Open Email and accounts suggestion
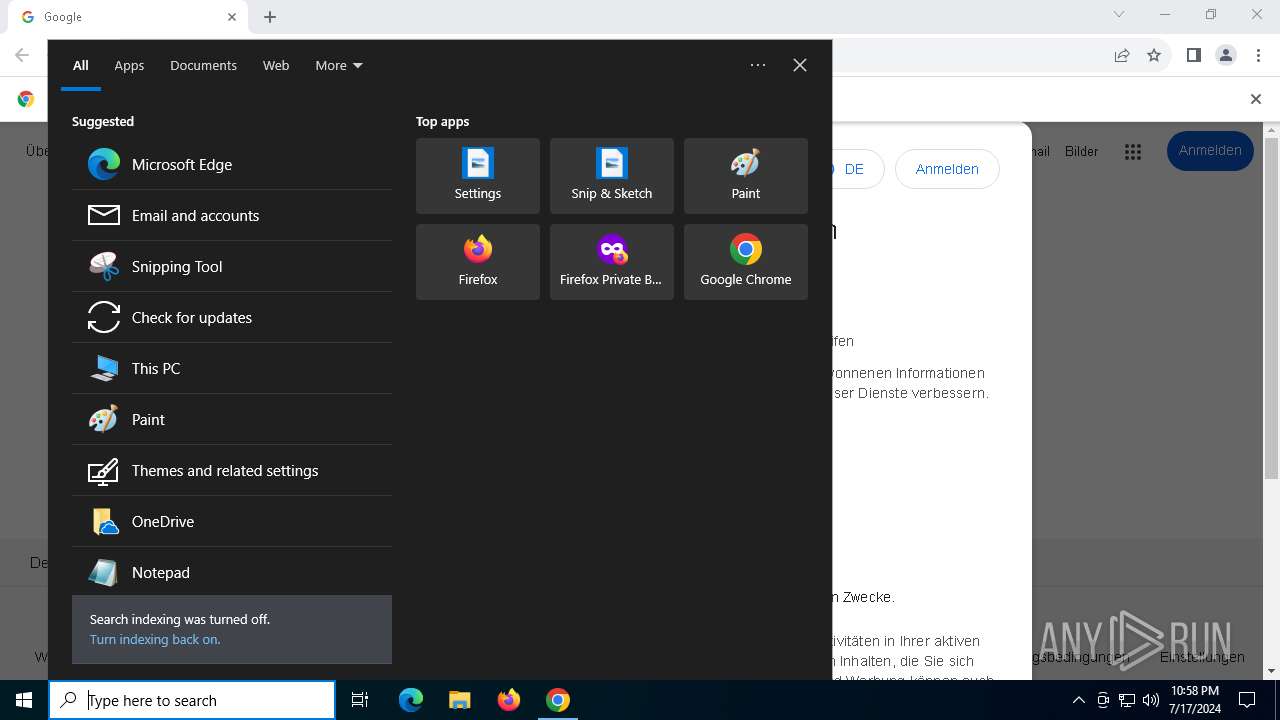This screenshot has width=1280, height=720. click(232, 215)
